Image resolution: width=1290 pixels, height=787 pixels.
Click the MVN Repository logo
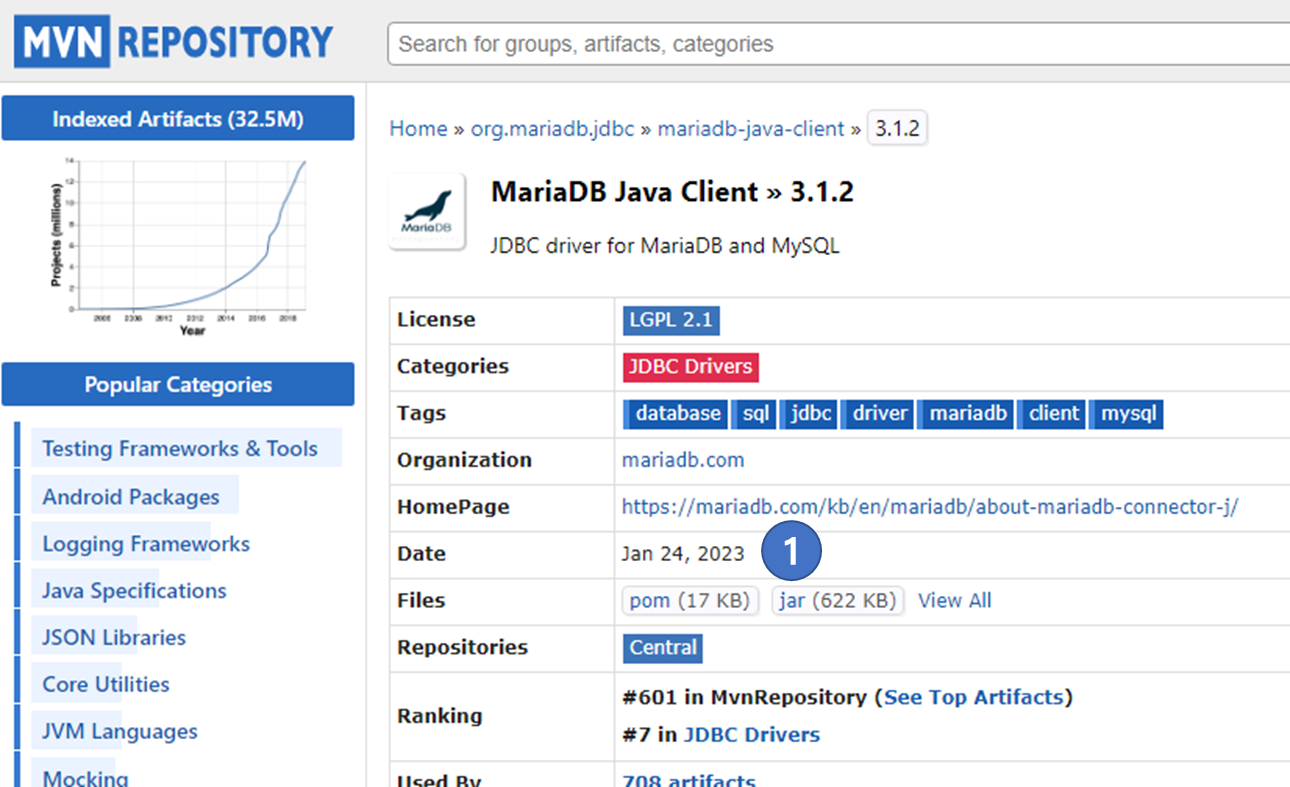coord(174,42)
